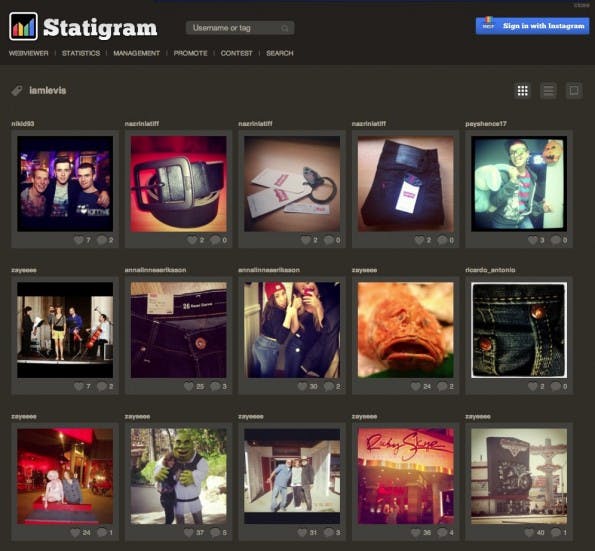Like the neon sign photo
This screenshot has width=595, height=551.
point(416,533)
